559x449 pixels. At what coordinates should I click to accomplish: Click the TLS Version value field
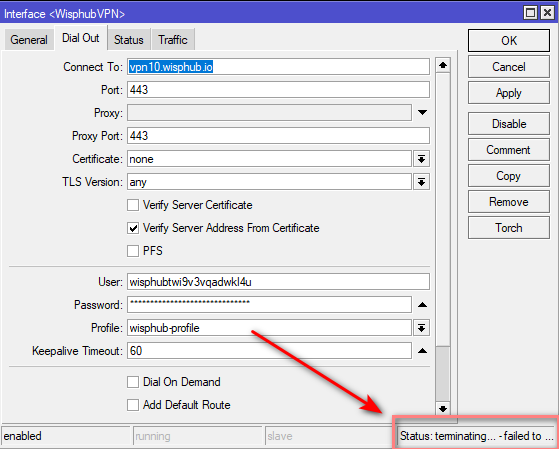[x=270, y=182]
